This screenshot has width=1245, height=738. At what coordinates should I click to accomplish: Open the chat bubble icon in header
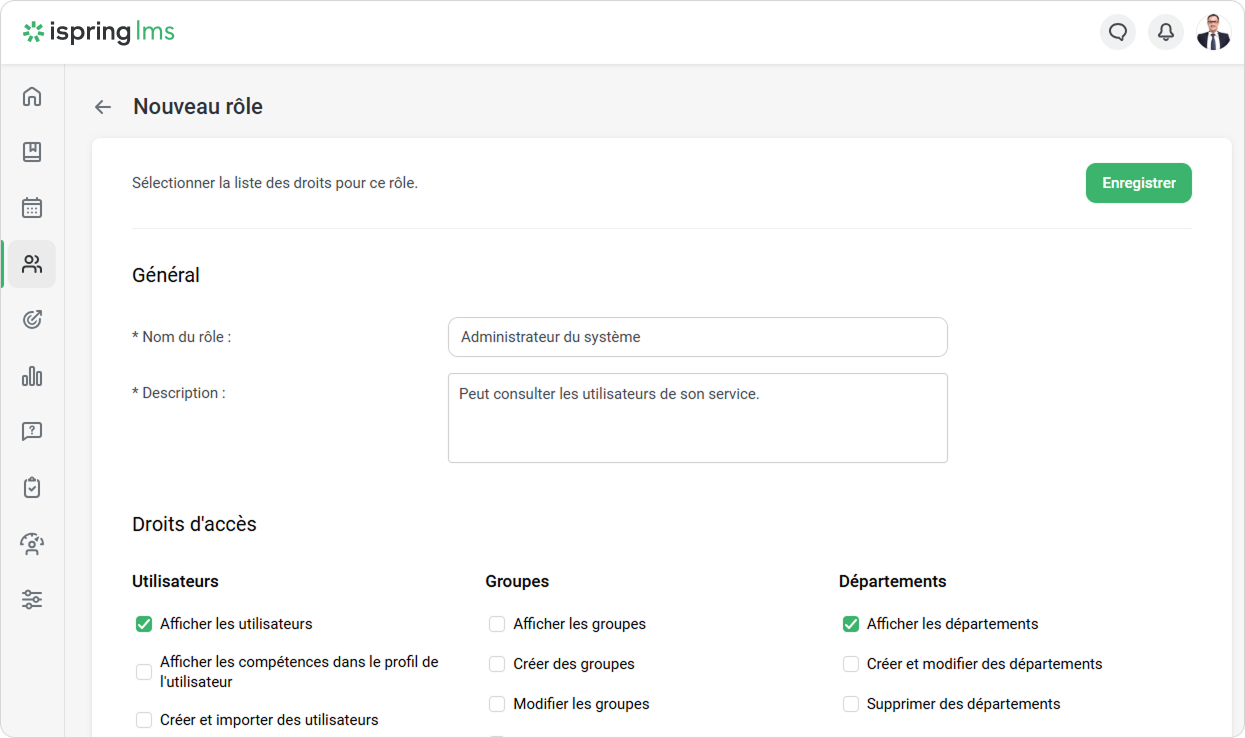pyautogui.click(x=1118, y=32)
